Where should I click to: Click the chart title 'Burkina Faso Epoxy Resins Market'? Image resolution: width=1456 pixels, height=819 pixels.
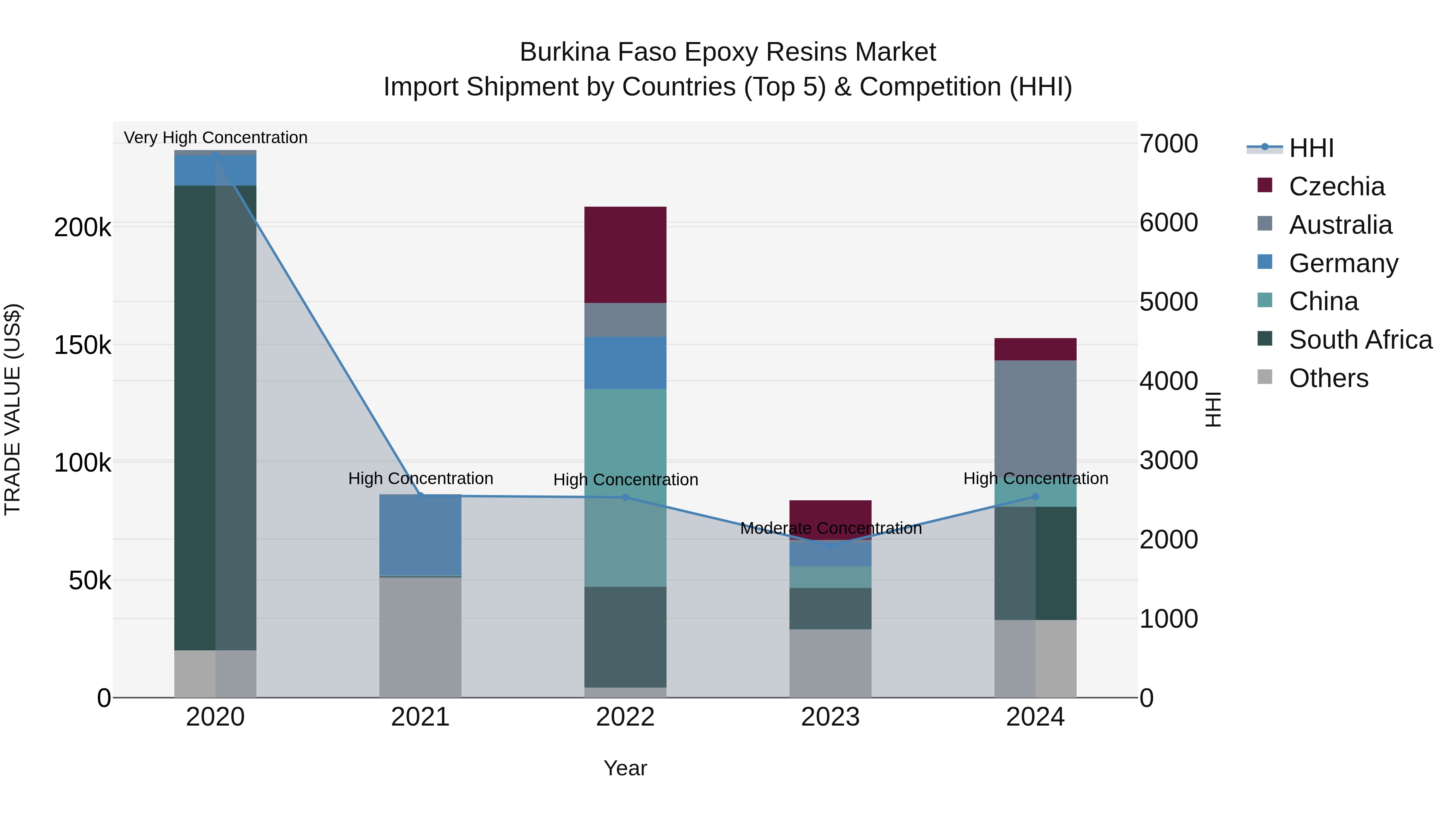(728, 52)
